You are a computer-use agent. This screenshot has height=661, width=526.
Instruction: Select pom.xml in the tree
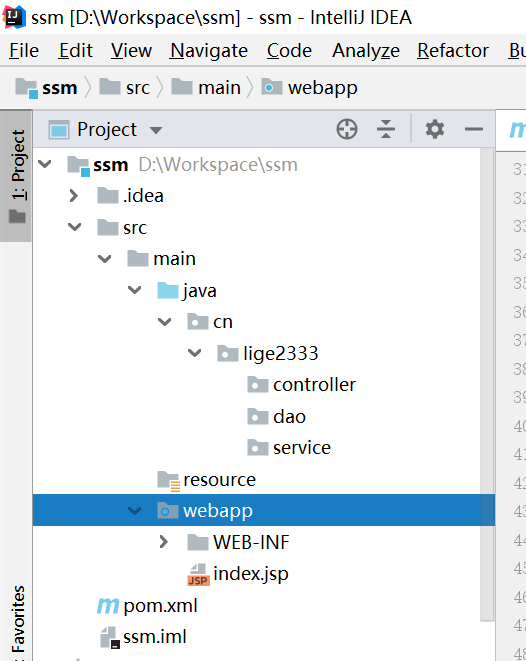264,605
